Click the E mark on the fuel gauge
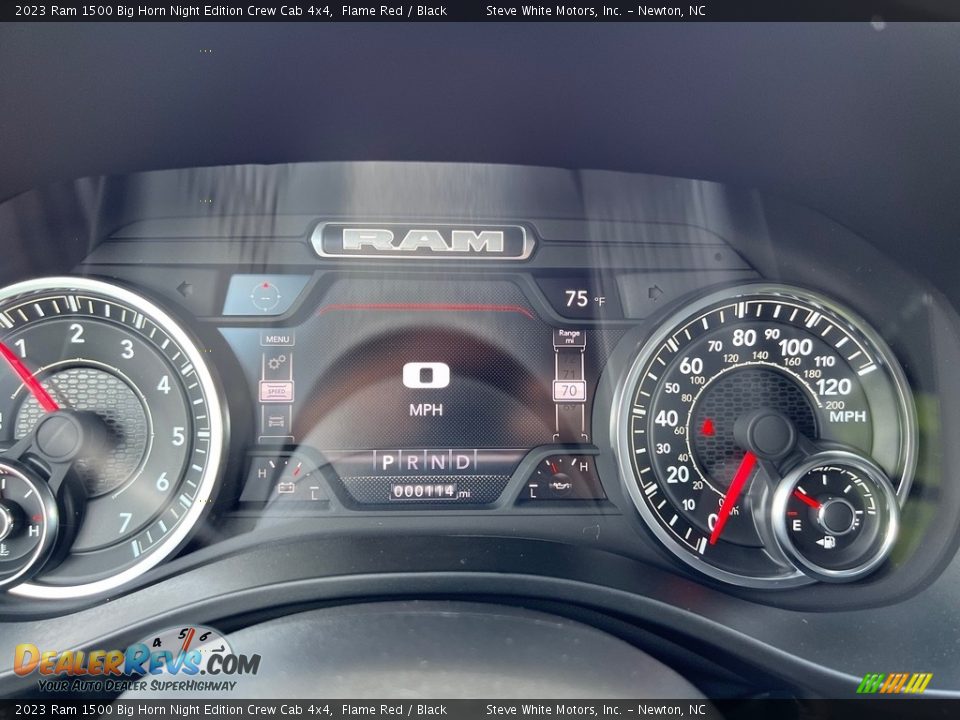960x720 pixels. pos(797,525)
